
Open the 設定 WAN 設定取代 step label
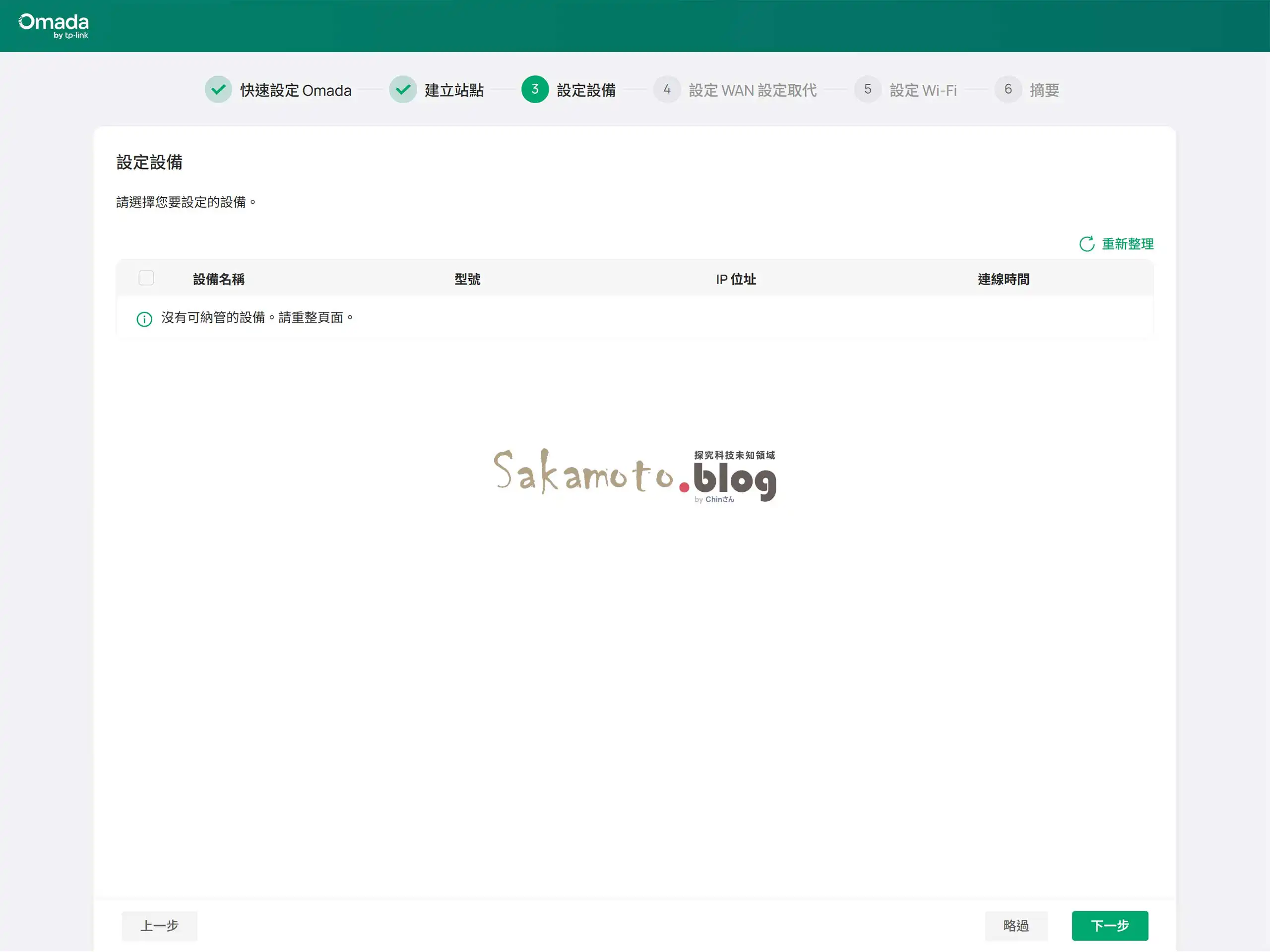pos(752,91)
